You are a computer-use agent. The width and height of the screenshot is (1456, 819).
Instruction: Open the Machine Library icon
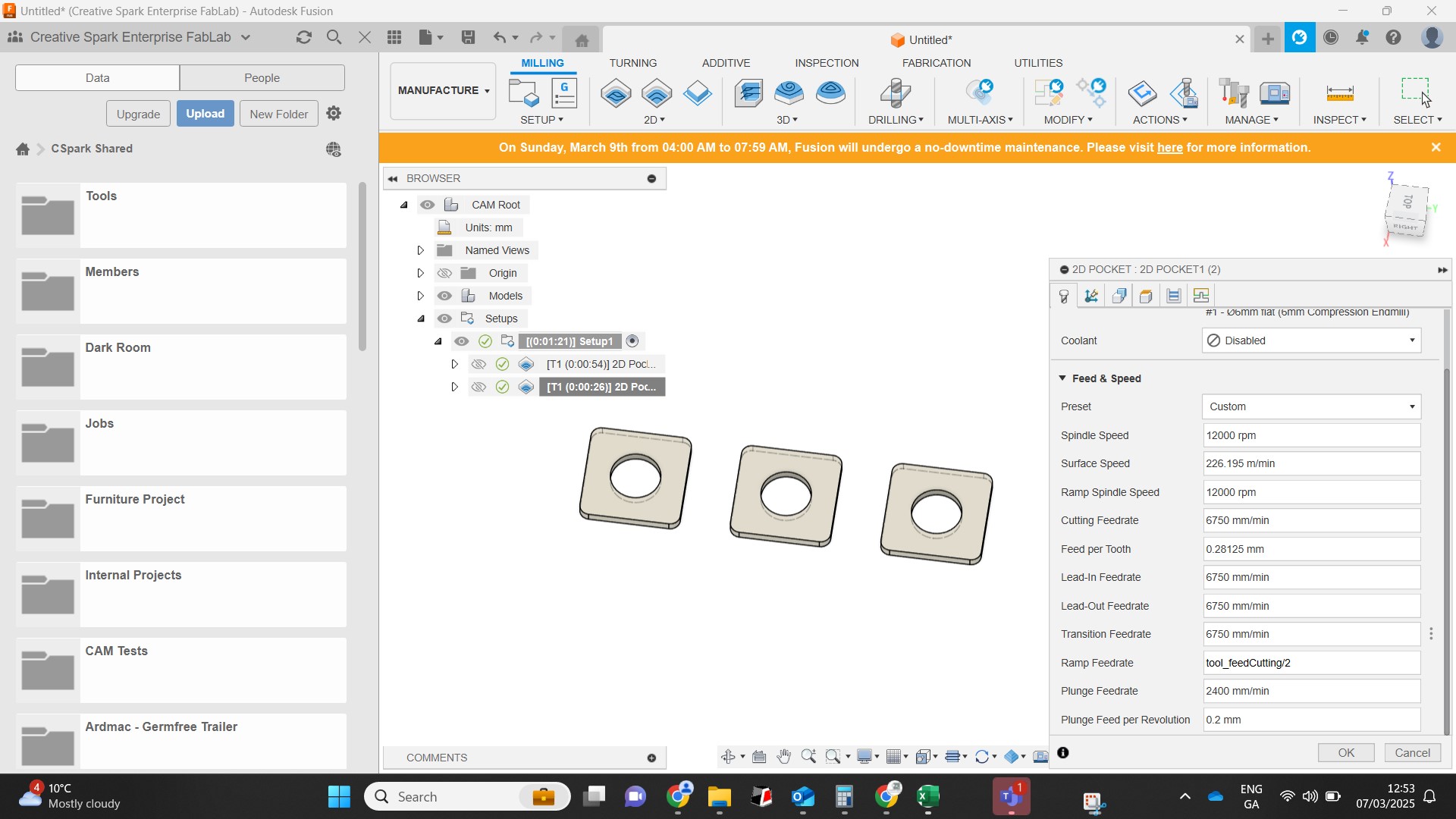pos(1275,93)
